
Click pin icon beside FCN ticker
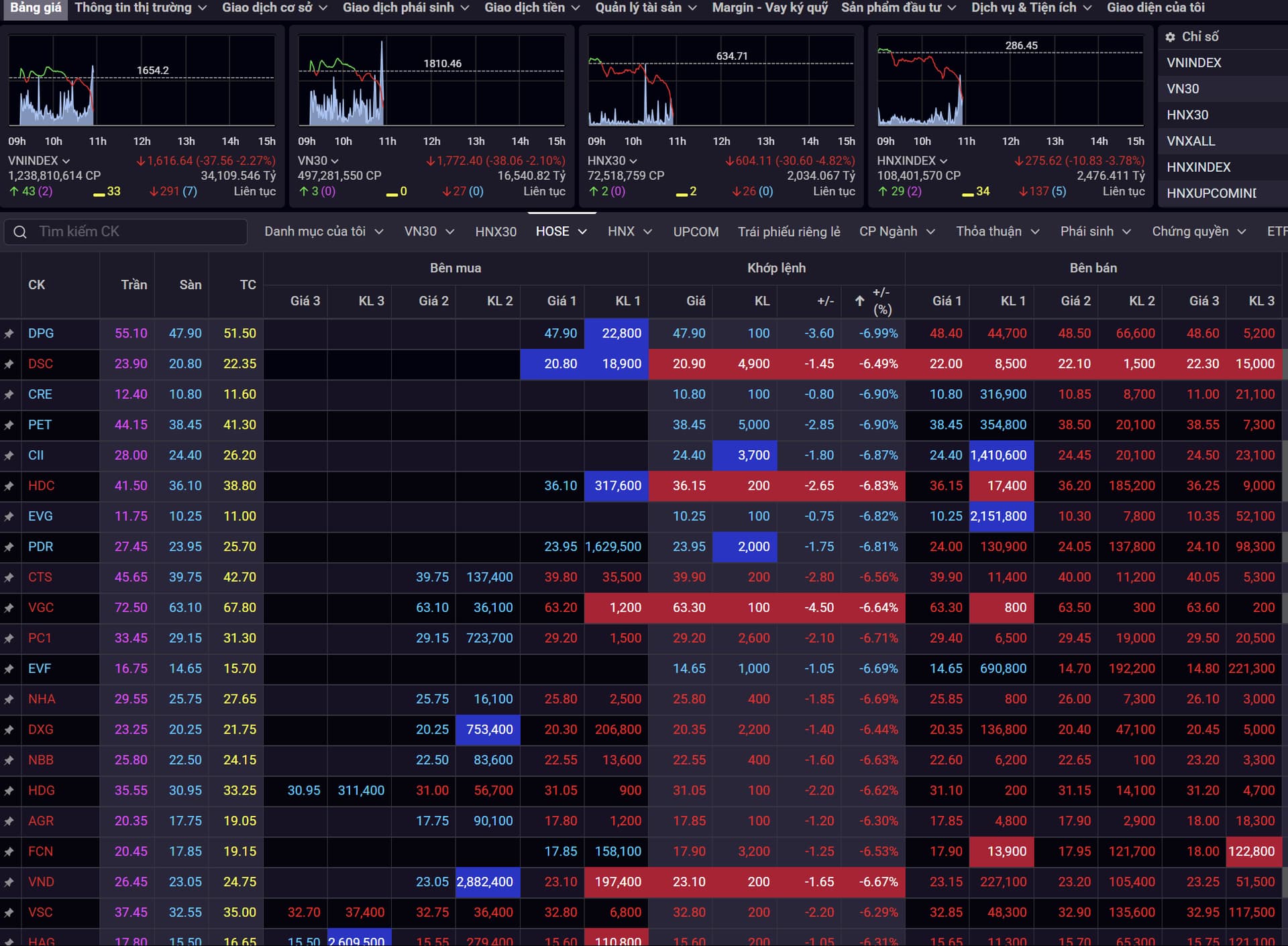pyautogui.click(x=9, y=852)
